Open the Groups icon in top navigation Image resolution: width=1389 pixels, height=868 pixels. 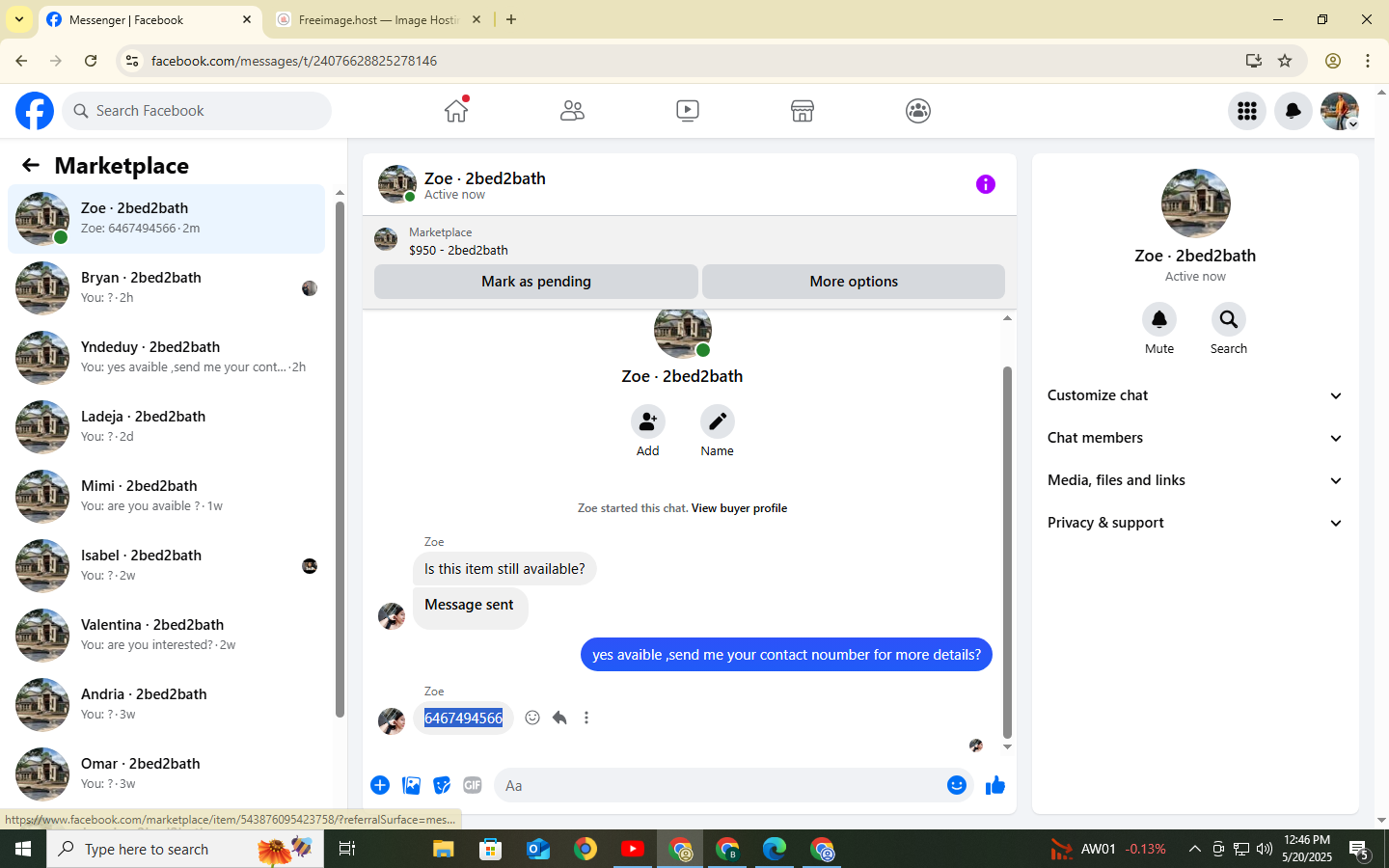coord(918,111)
